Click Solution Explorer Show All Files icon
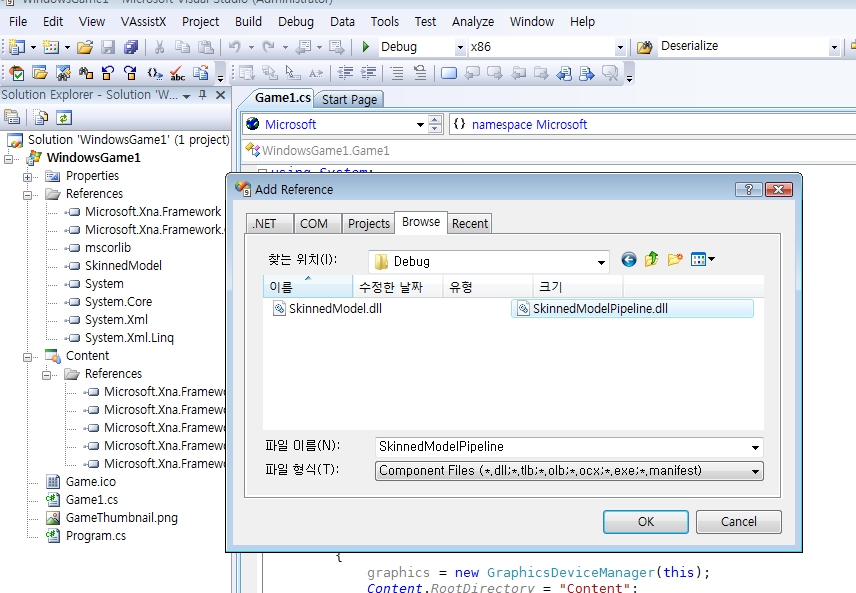This screenshot has height=593, width=856. (41, 117)
